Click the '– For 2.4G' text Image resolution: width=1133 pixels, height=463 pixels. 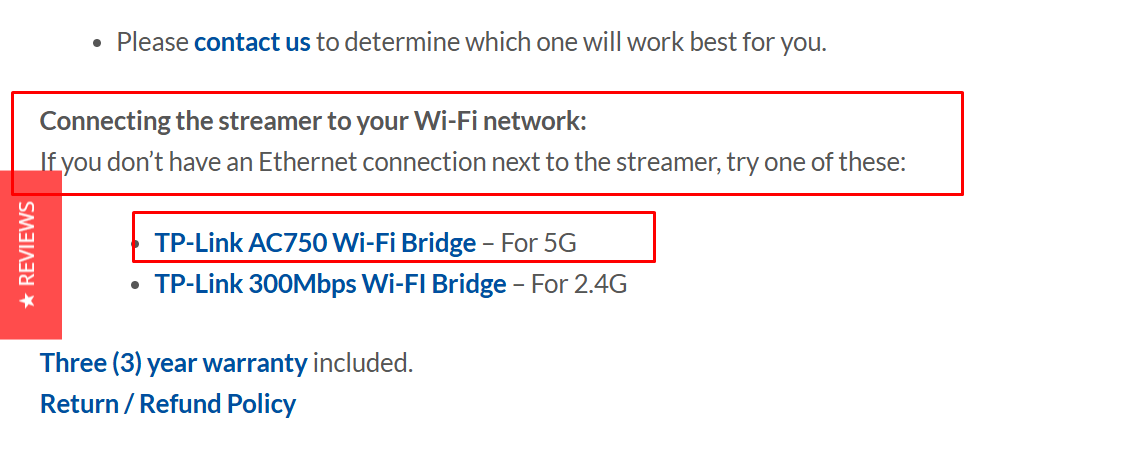pos(569,284)
